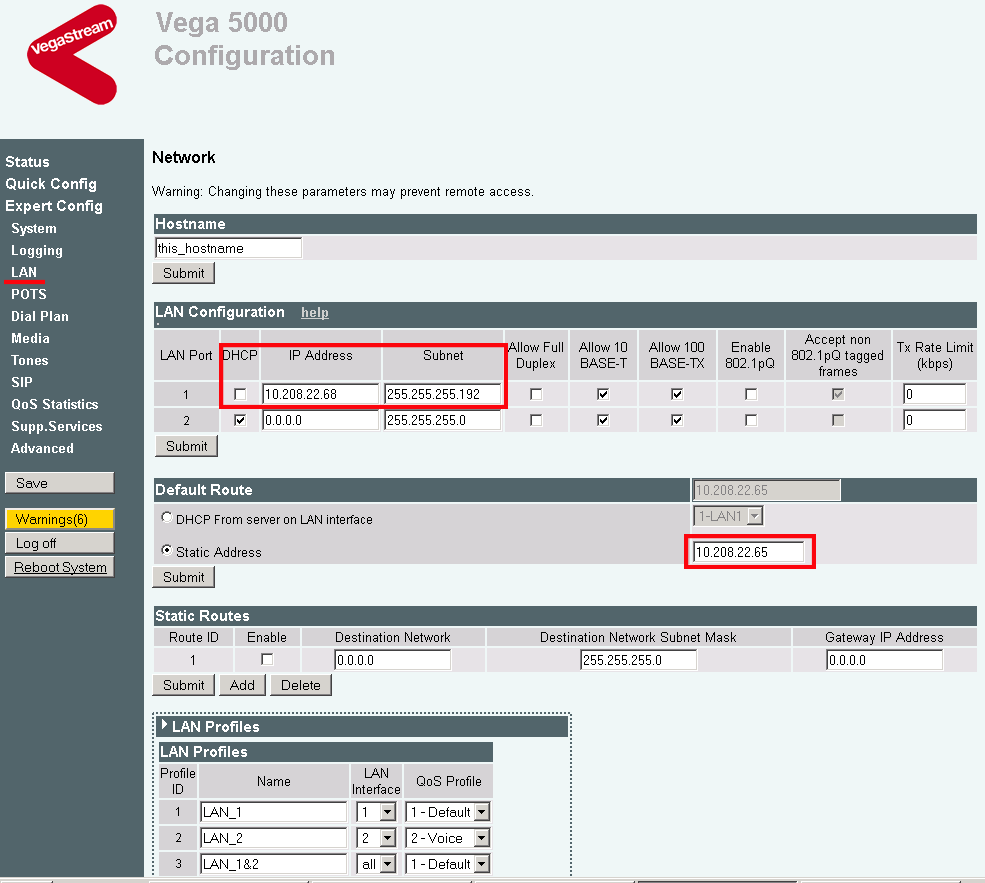Click the LAN_2 profile name field
The image size is (985, 883).
coord(274,838)
